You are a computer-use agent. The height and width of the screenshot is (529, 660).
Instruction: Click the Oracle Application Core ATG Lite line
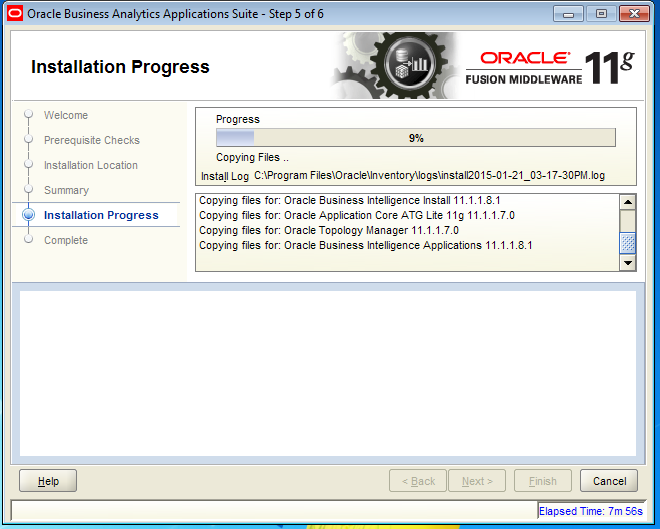point(357,215)
